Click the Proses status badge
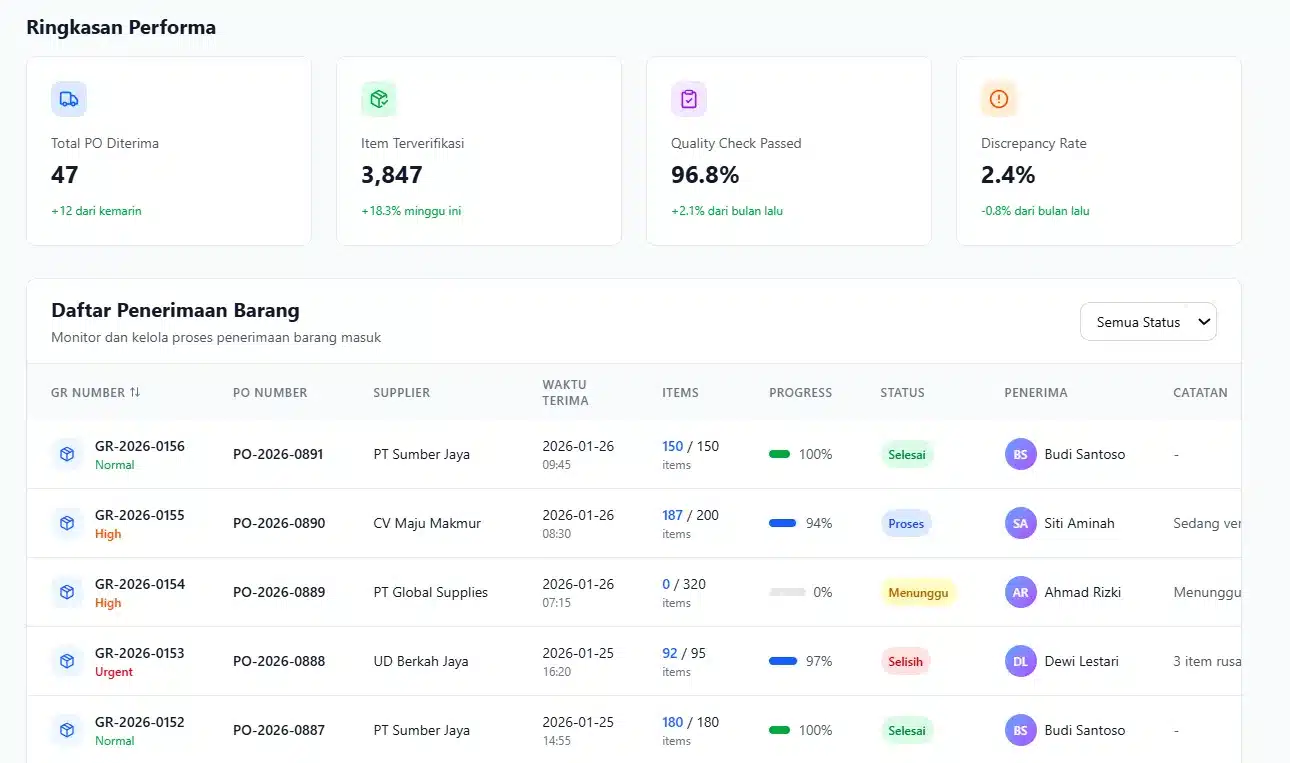Image resolution: width=1290 pixels, height=763 pixels. pos(906,523)
